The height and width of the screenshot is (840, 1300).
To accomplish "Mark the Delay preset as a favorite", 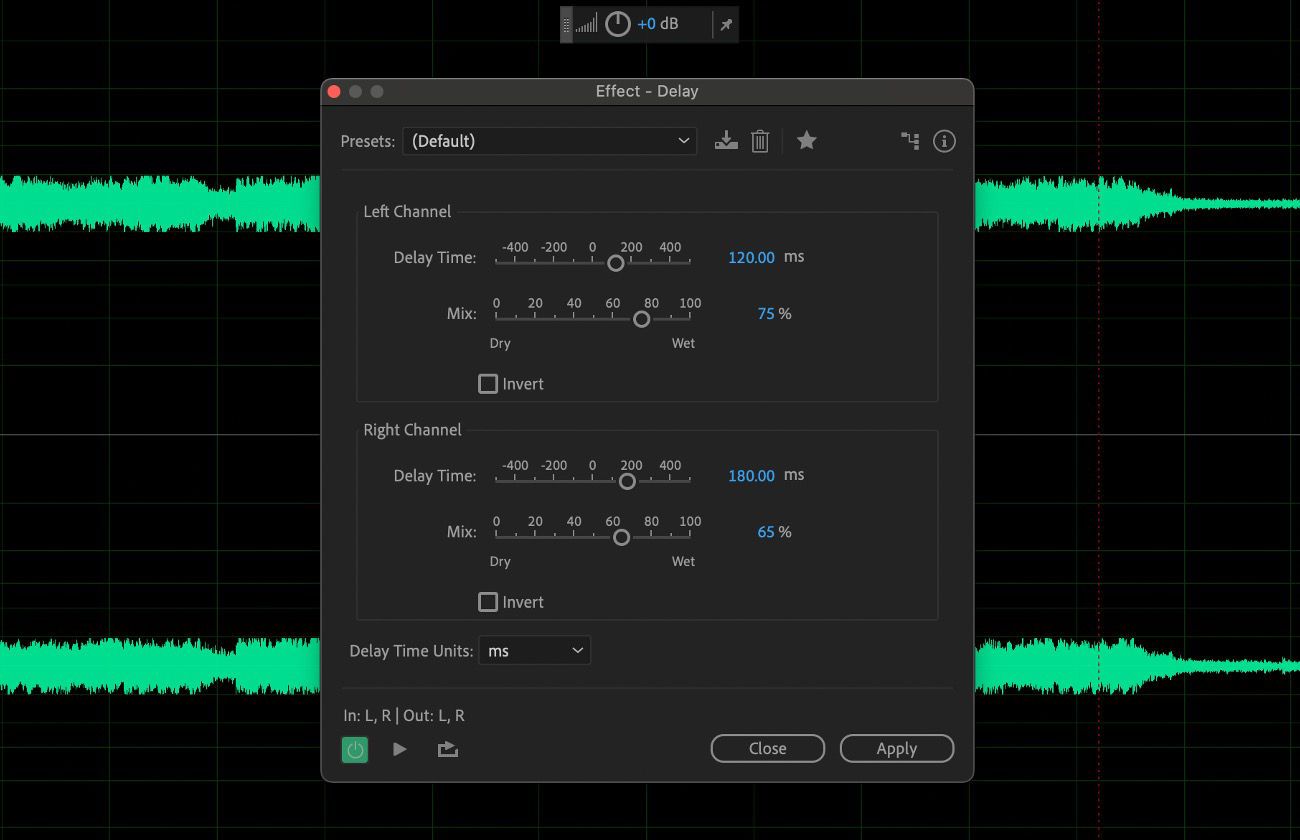I will click(807, 141).
